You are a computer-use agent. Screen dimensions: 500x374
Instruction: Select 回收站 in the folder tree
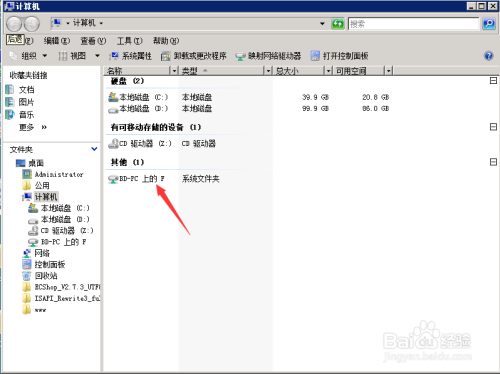click(40, 276)
